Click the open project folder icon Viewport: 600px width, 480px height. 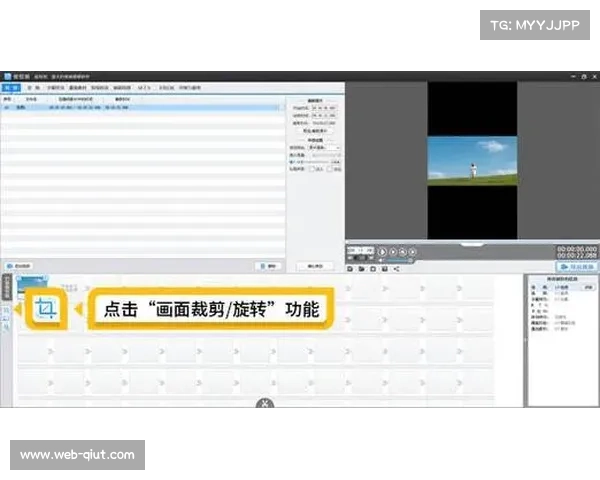tap(361, 269)
